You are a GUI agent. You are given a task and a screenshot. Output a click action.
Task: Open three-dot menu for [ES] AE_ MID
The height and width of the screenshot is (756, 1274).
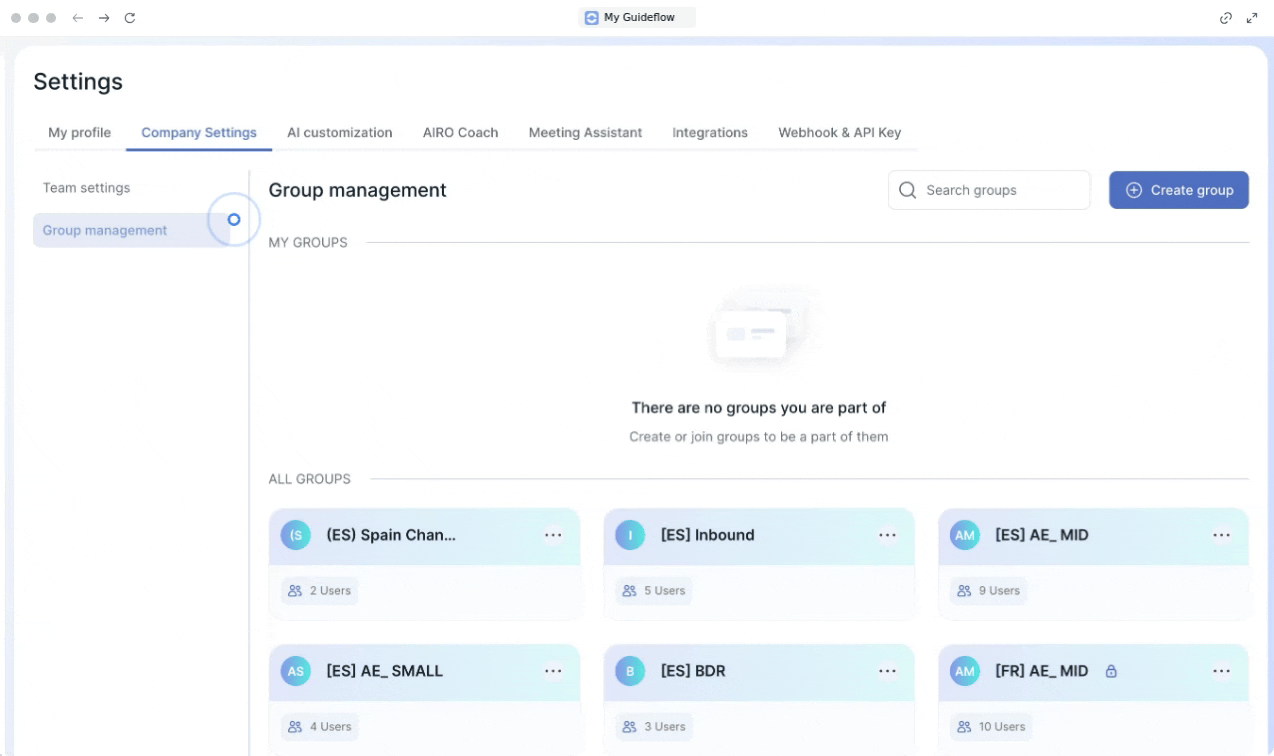[x=1221, y=535]
